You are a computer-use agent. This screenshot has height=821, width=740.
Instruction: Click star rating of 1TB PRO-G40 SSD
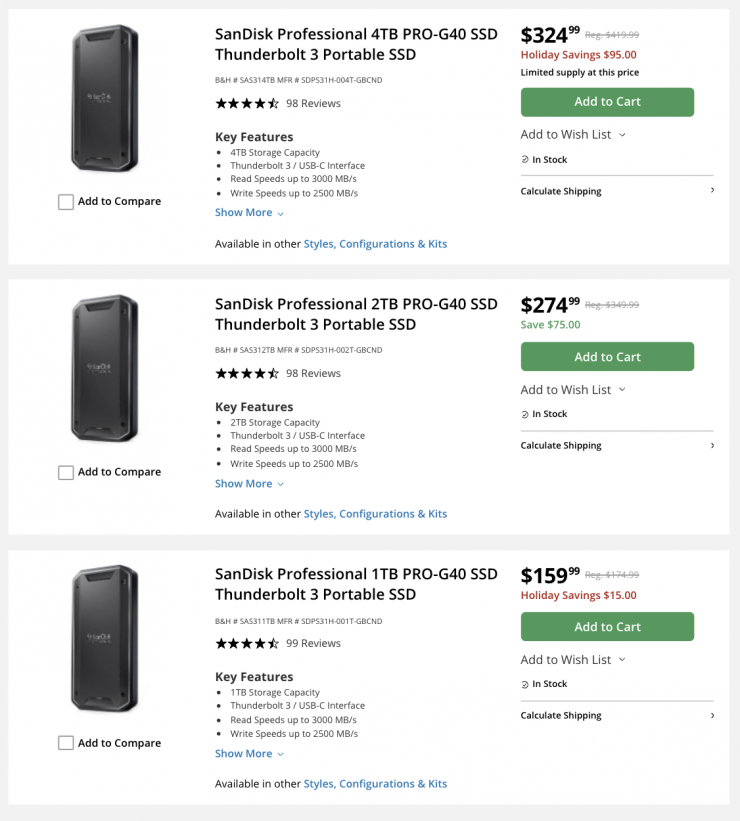[247, 643]
